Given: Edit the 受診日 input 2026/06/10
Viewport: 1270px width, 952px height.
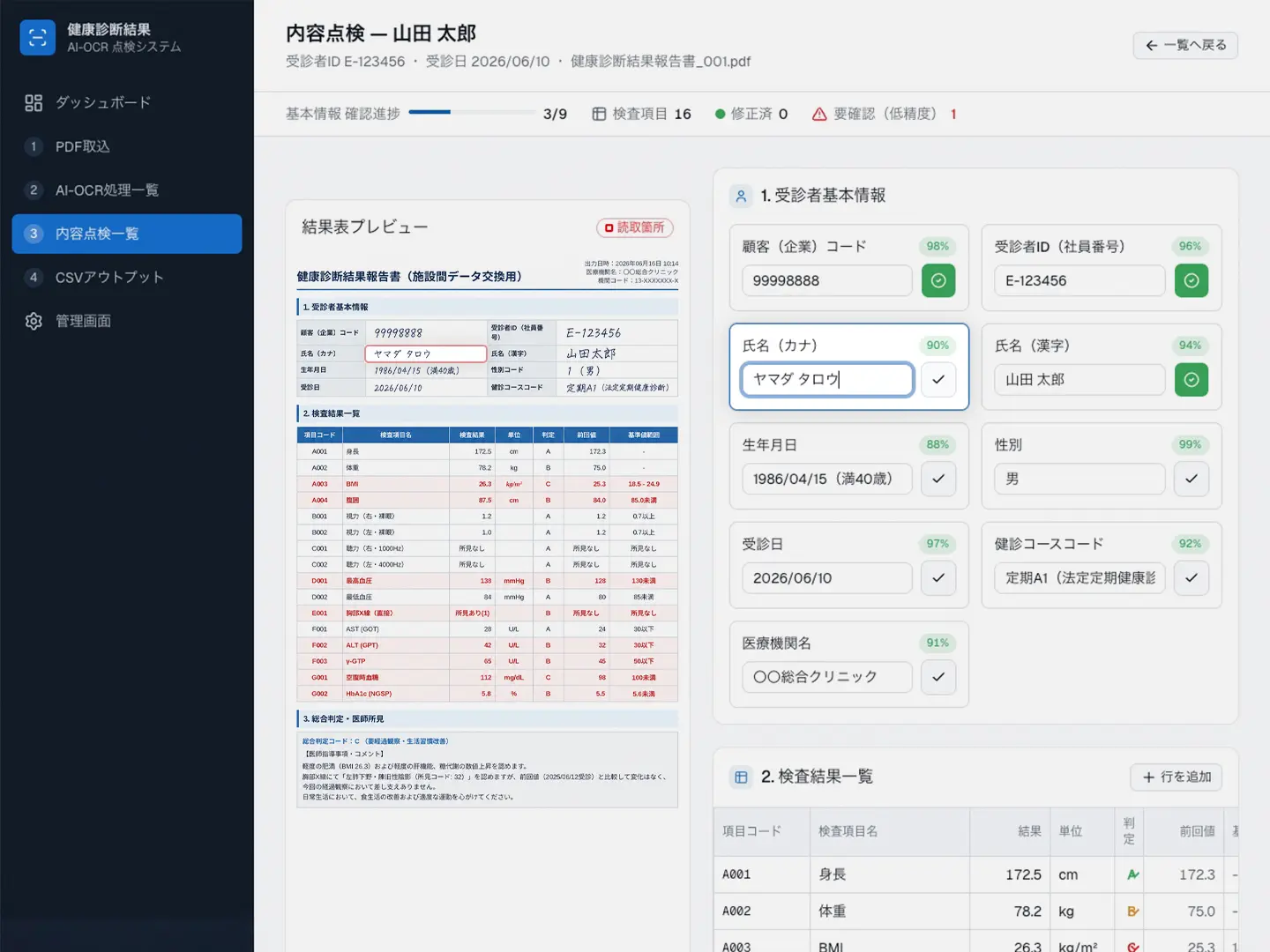Looking at the screenshot, I should click(x=827, y=578).
